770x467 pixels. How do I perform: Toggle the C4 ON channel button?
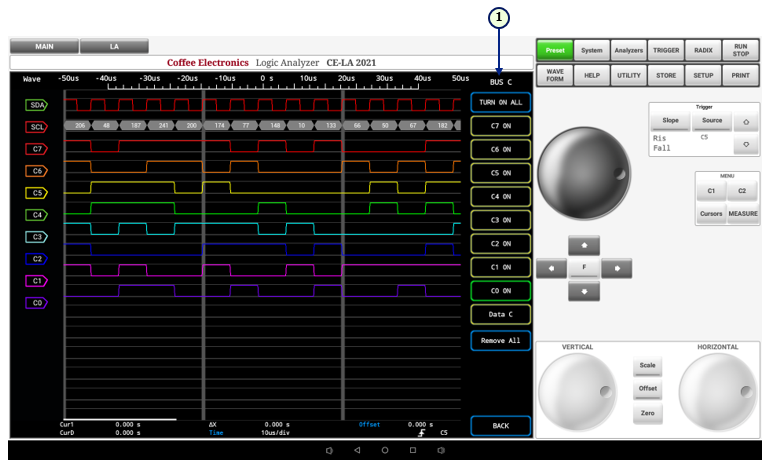coord(500,197)
